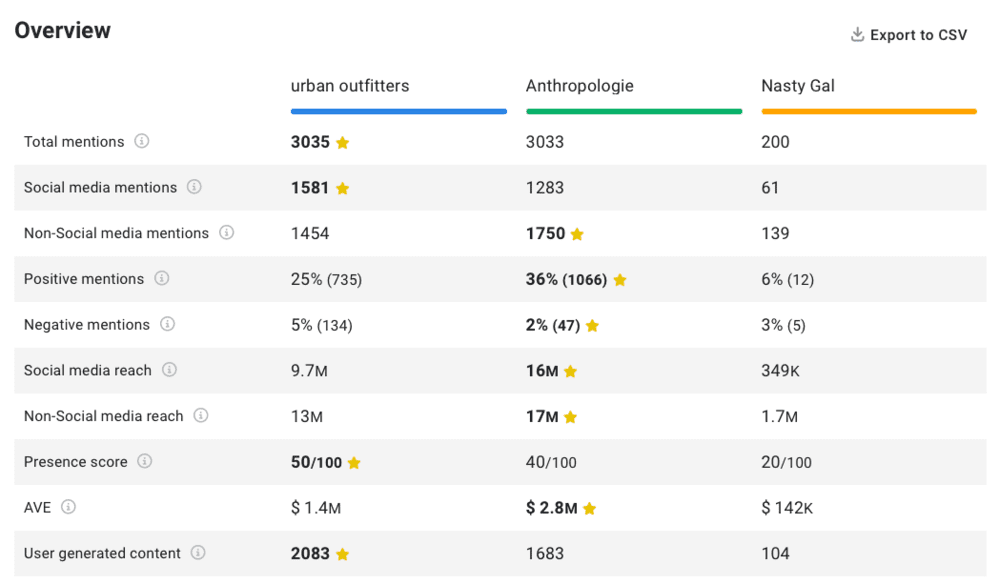Click the star beside 50/100 presence score

[x=355, y=463]
